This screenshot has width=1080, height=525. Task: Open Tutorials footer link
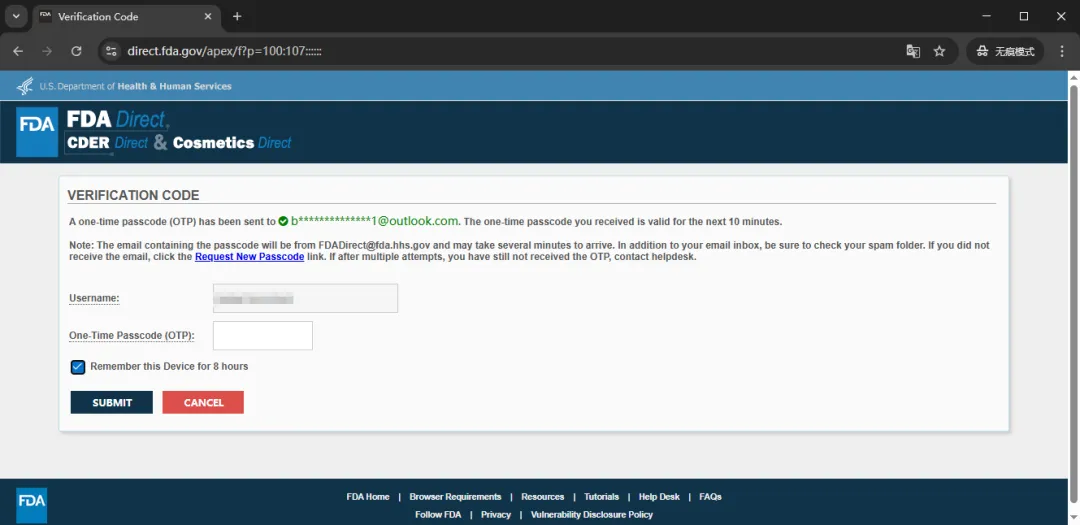pos(601,497)
